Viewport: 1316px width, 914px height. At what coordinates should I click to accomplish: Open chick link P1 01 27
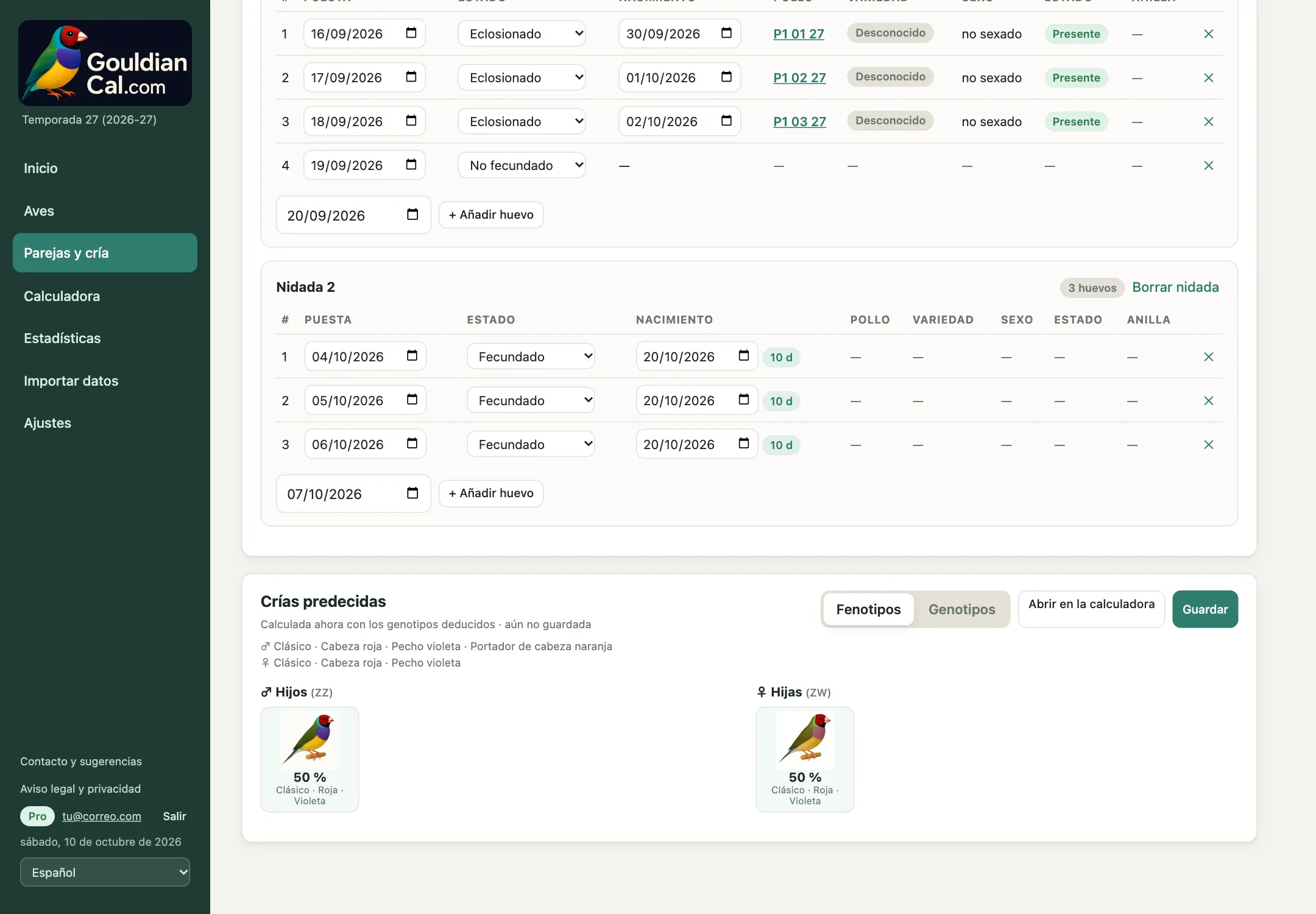tap(799, 34)
